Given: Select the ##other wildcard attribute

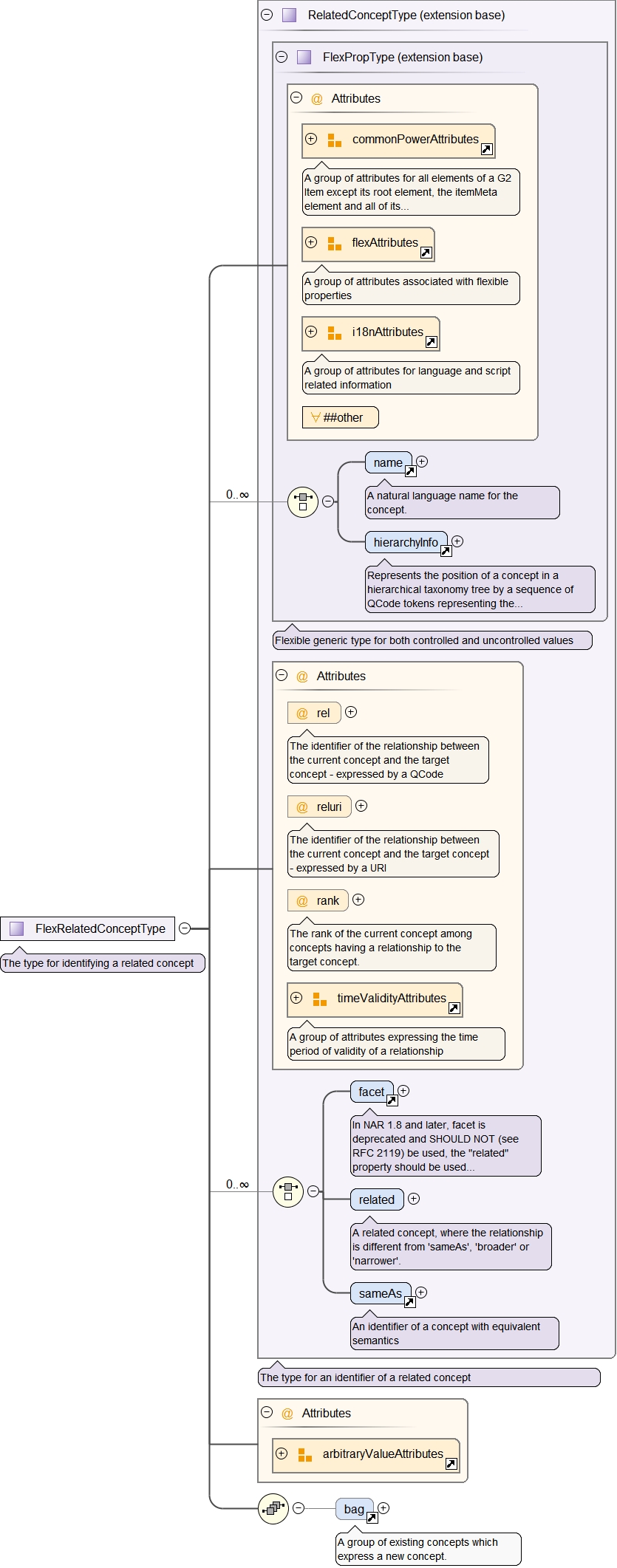Looking at the screenshot, I should (340, 417).
